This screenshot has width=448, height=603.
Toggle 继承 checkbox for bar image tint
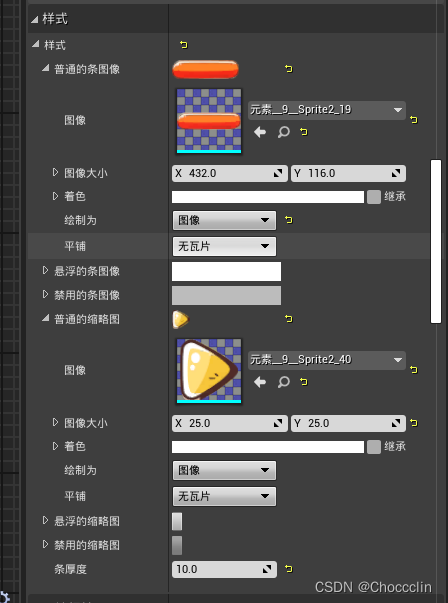tap(374, 197)
